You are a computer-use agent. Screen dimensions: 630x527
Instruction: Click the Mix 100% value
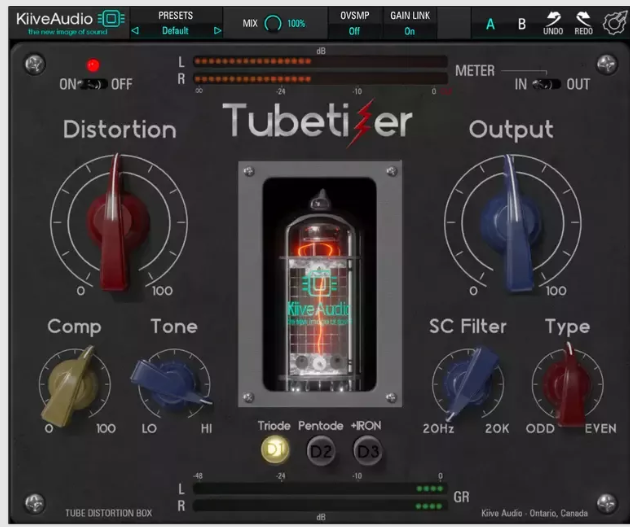(x=296, y=24)
